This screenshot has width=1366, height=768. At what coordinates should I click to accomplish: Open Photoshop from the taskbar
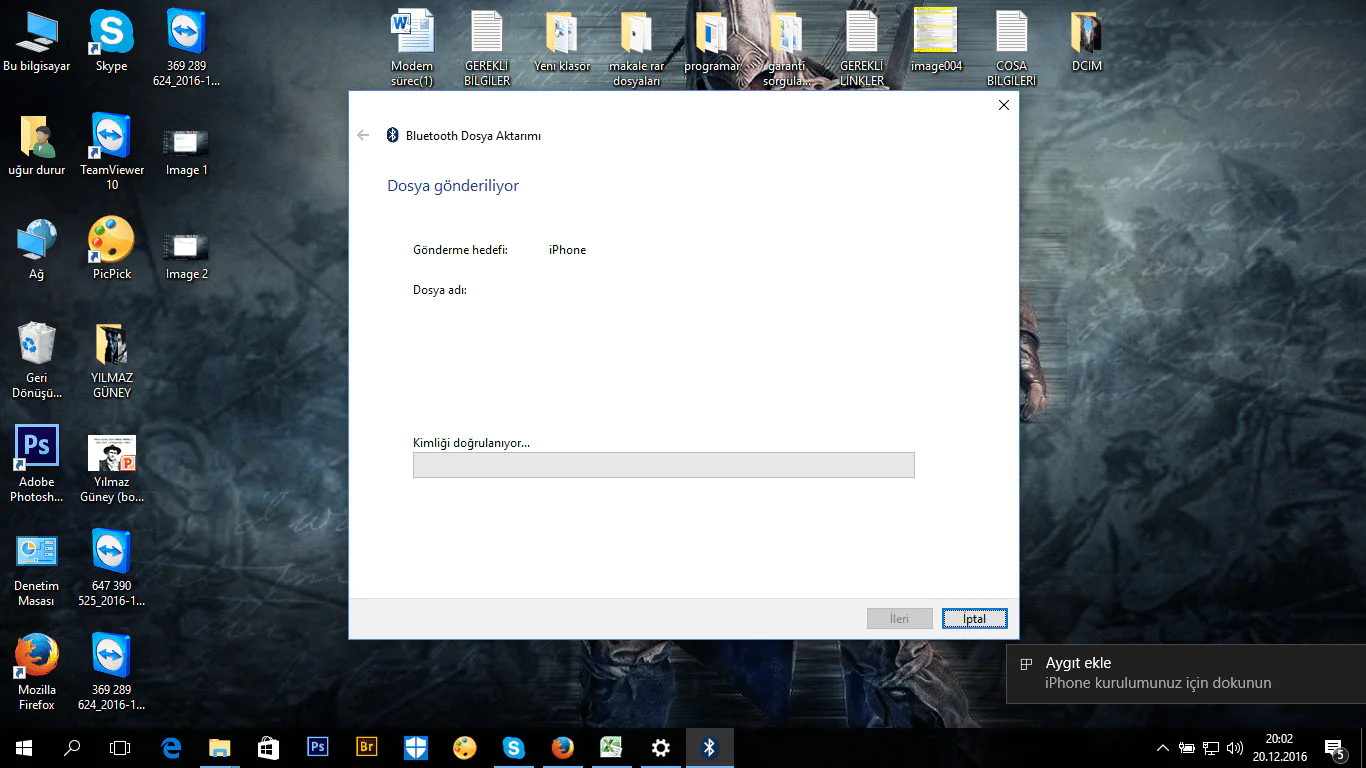tap(318, 747)
